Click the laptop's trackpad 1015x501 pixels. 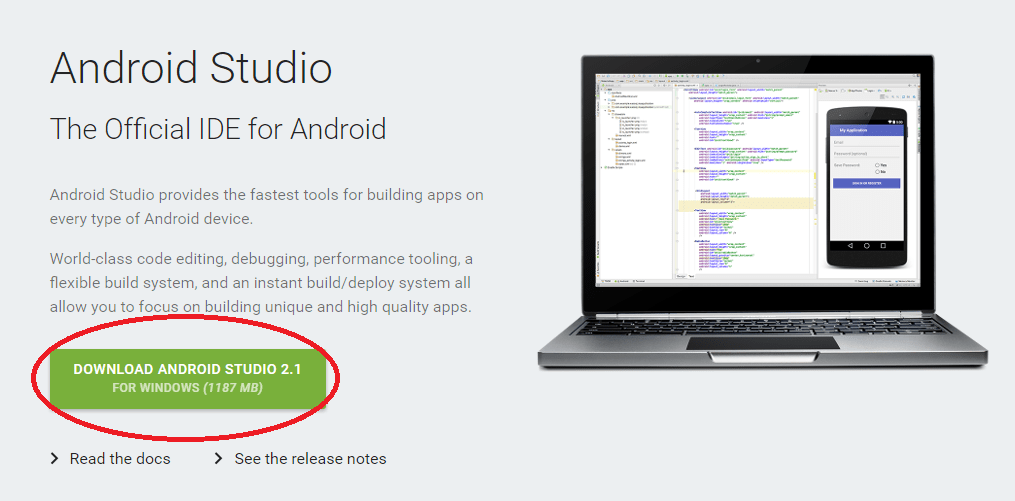click(x=763, y=342)
